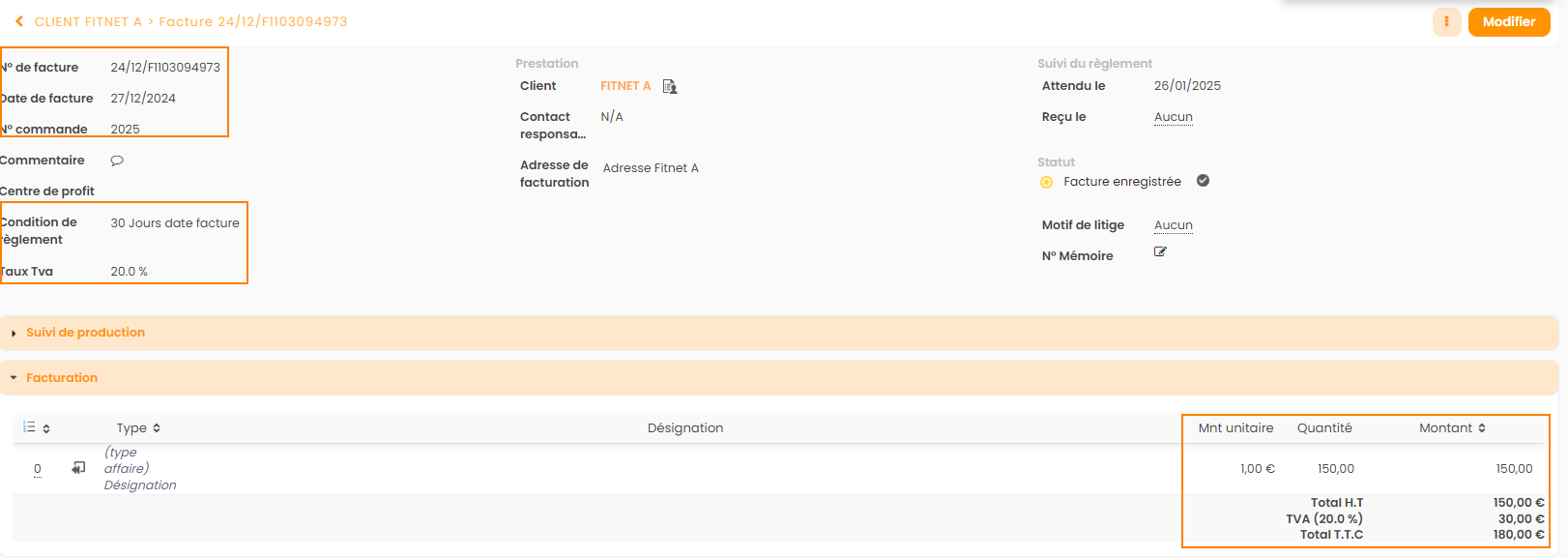This screenshot has height=558, width=1568.
Task: Click the back arrow beside CLIENT FITNET A
Action: pos(18,21)
